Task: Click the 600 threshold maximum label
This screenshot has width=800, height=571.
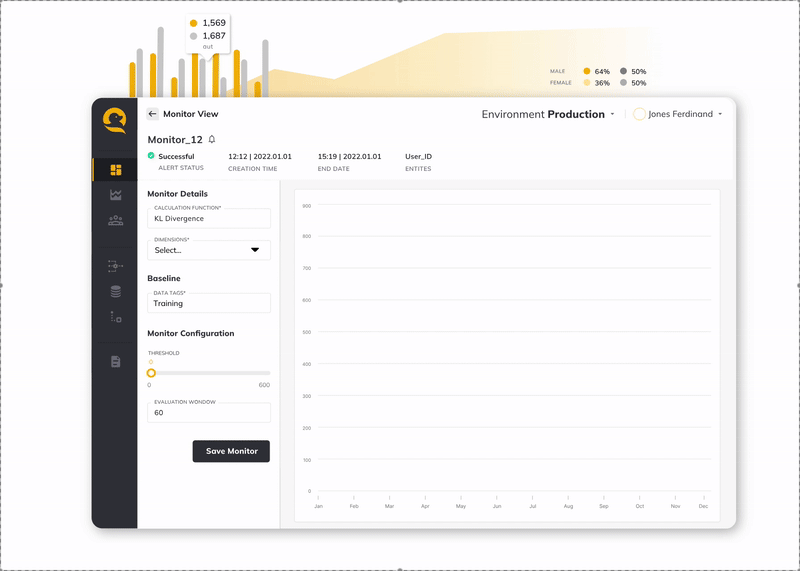Action: [x=264, y=385]
